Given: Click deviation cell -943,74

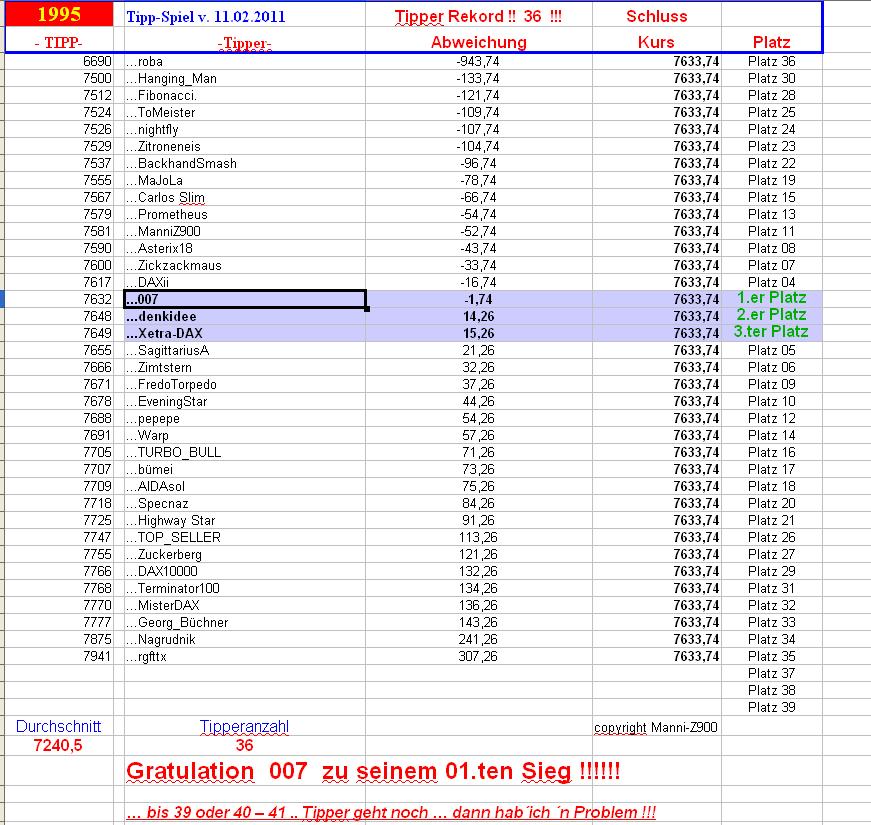Looking at the screenshot, I should [478, 61].
